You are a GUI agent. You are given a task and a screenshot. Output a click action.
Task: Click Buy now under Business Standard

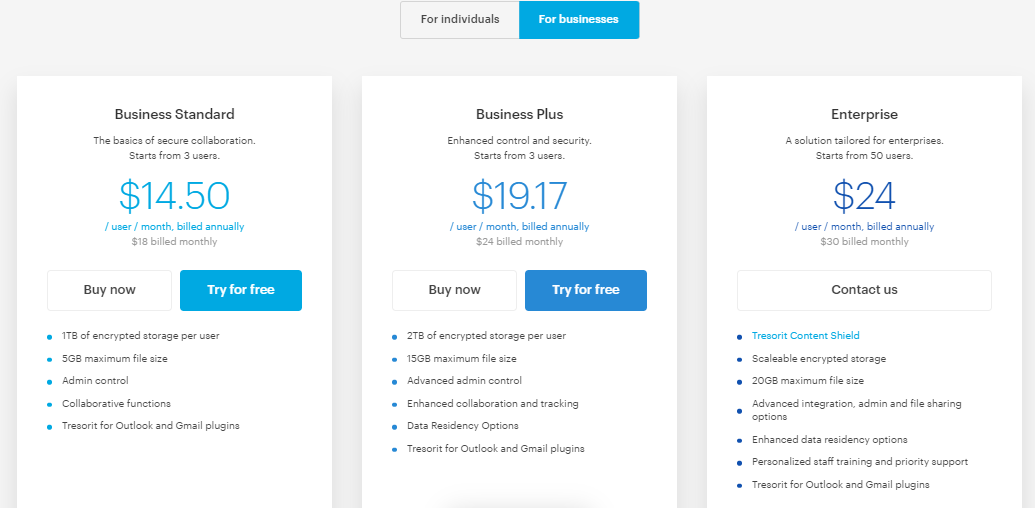click(109, 290)
